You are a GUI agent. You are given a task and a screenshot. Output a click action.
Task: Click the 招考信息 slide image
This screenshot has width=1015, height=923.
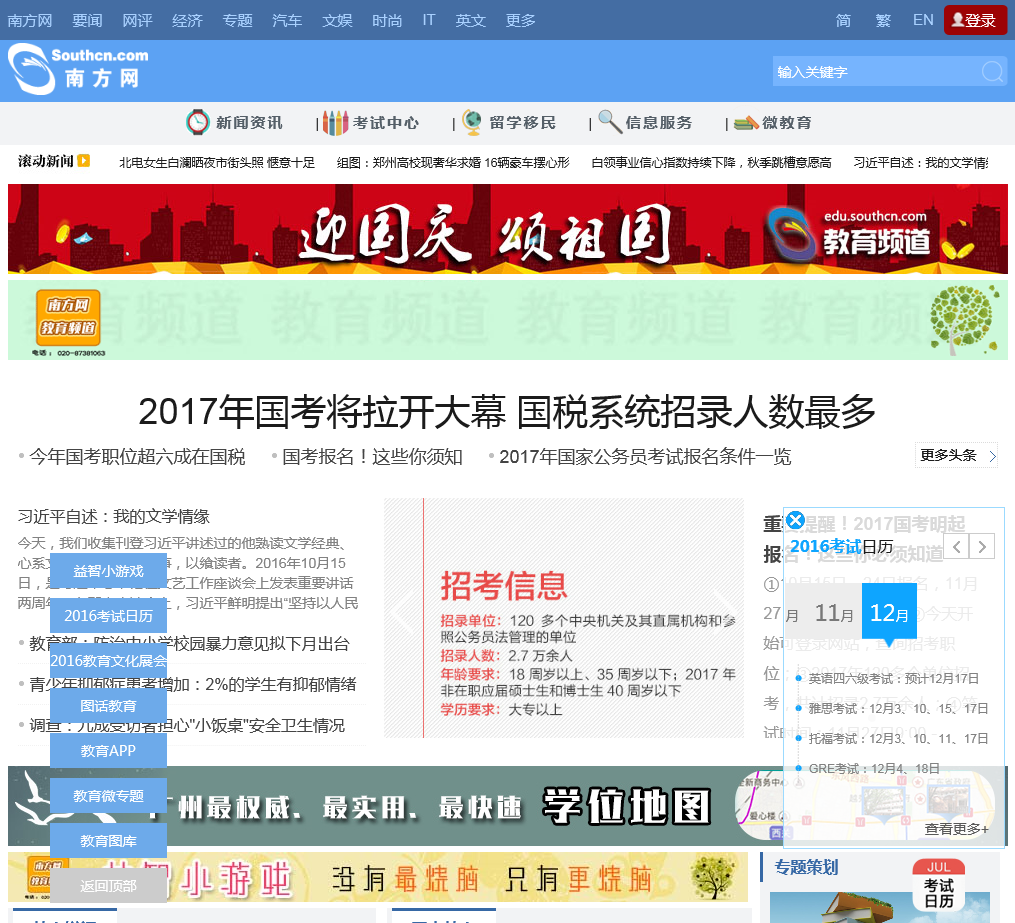click(x=564, y=618)
